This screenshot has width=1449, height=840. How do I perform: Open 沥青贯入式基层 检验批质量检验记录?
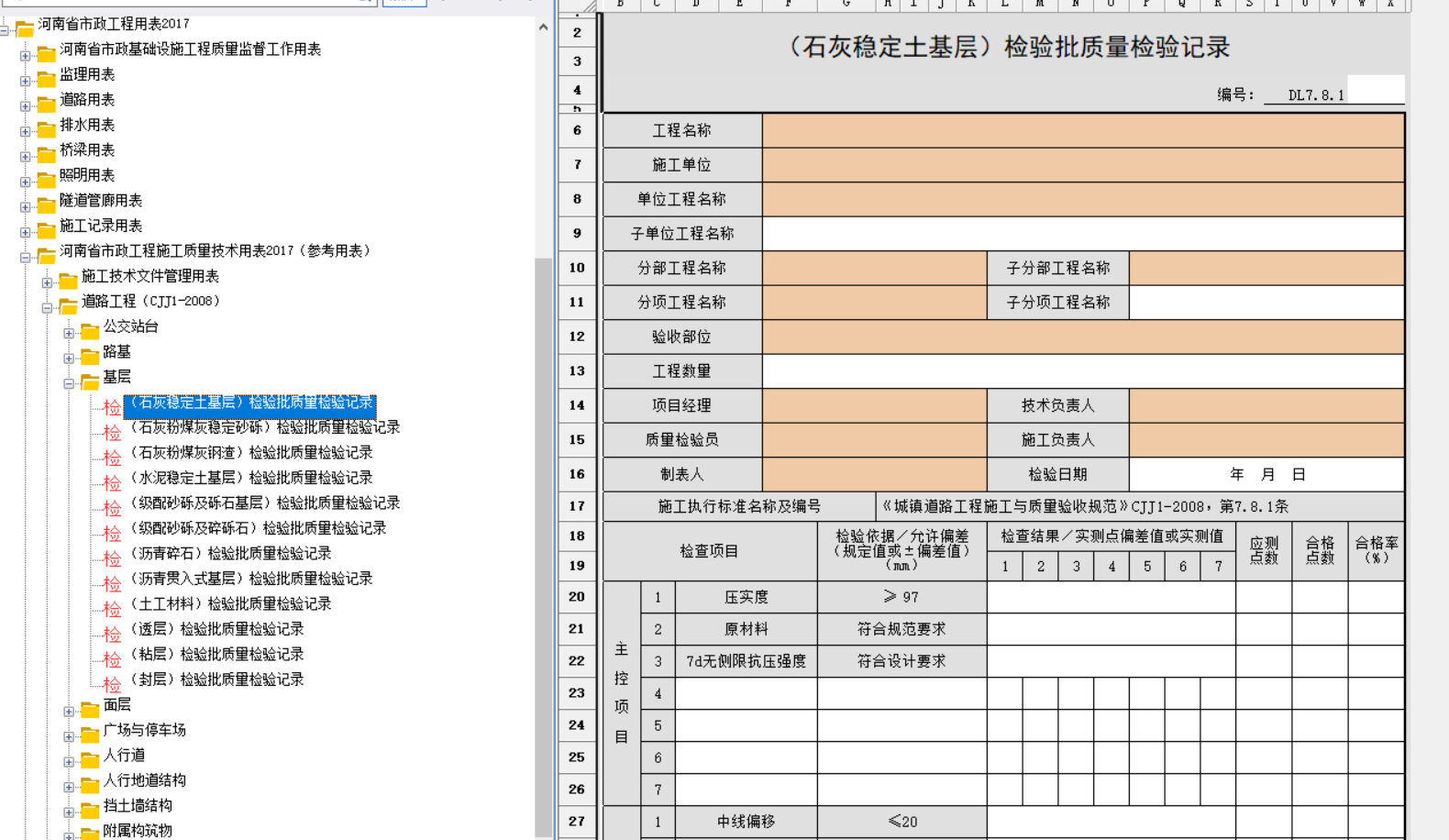[x=250, y=579]
